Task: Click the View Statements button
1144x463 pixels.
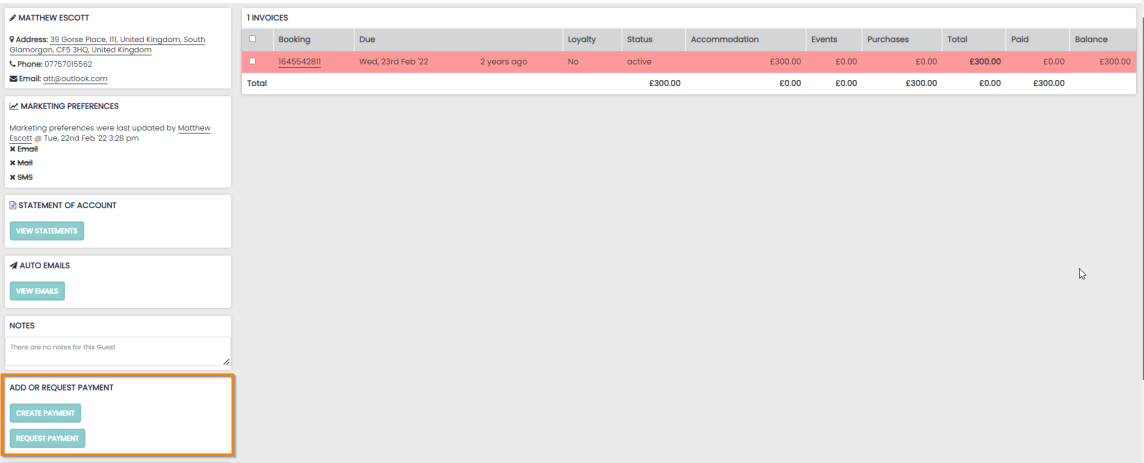Action: 47,231
